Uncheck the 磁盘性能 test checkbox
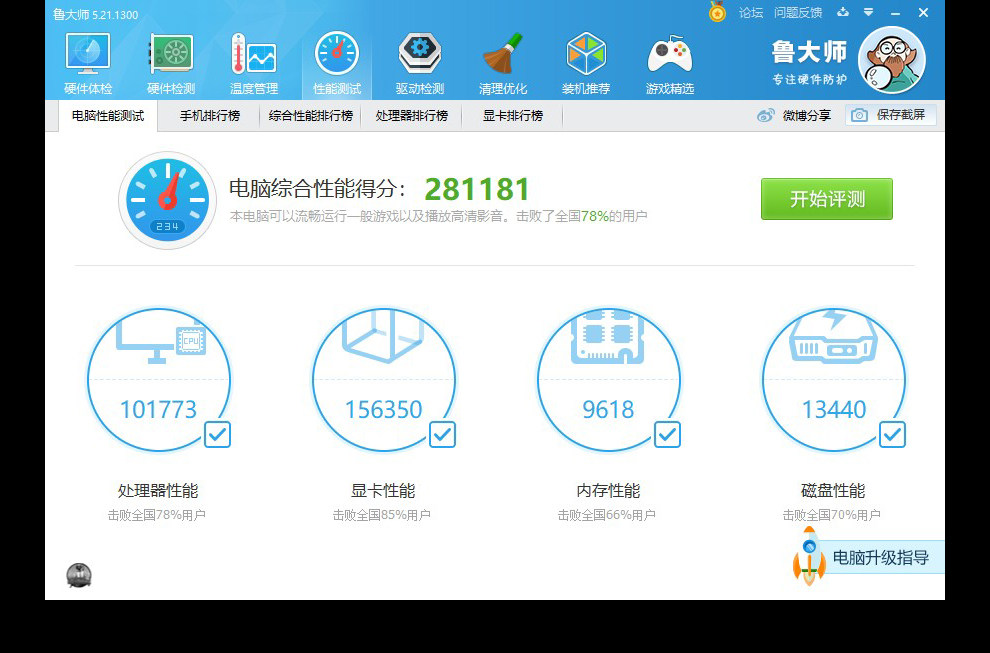990x653 pixels. point(892,434)
